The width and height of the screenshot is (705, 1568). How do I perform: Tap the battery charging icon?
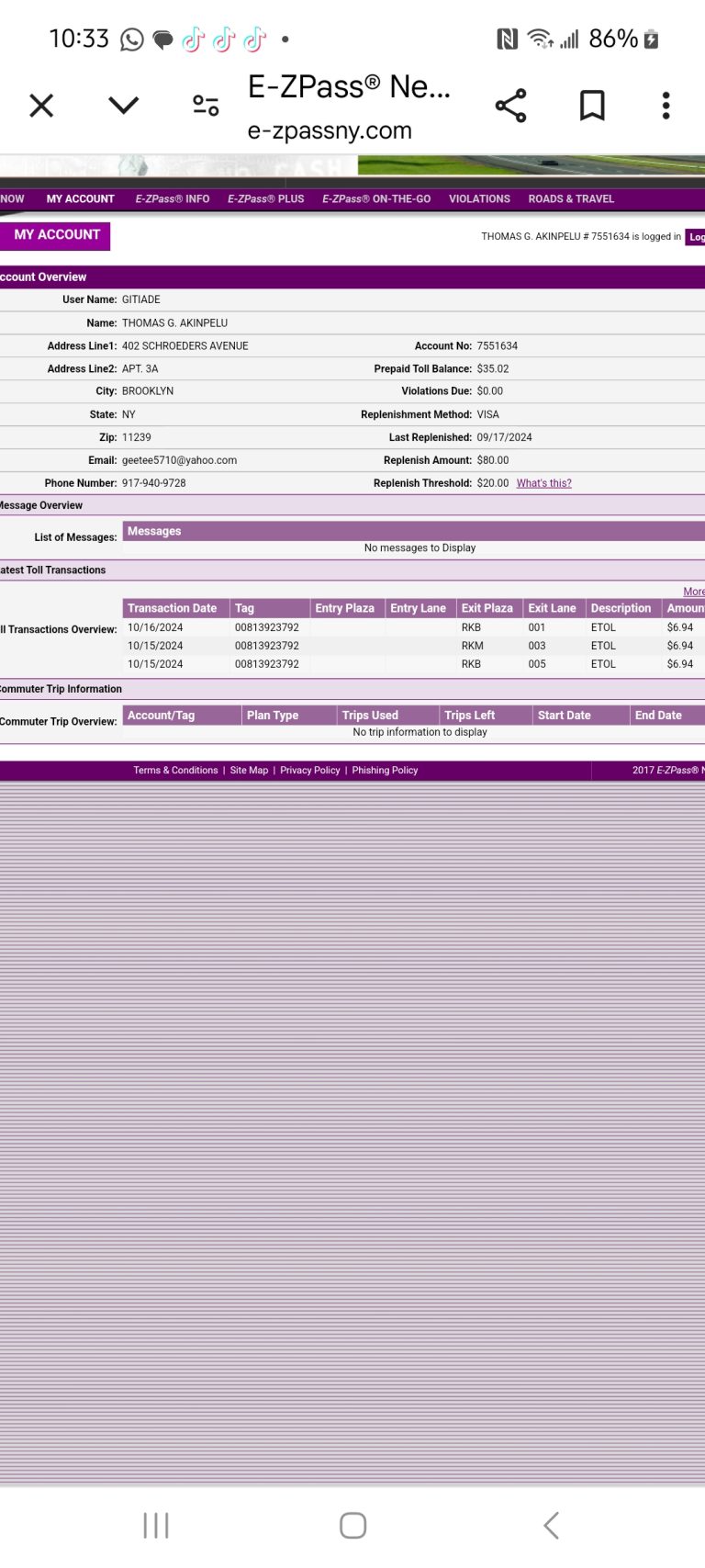[652, 39]
